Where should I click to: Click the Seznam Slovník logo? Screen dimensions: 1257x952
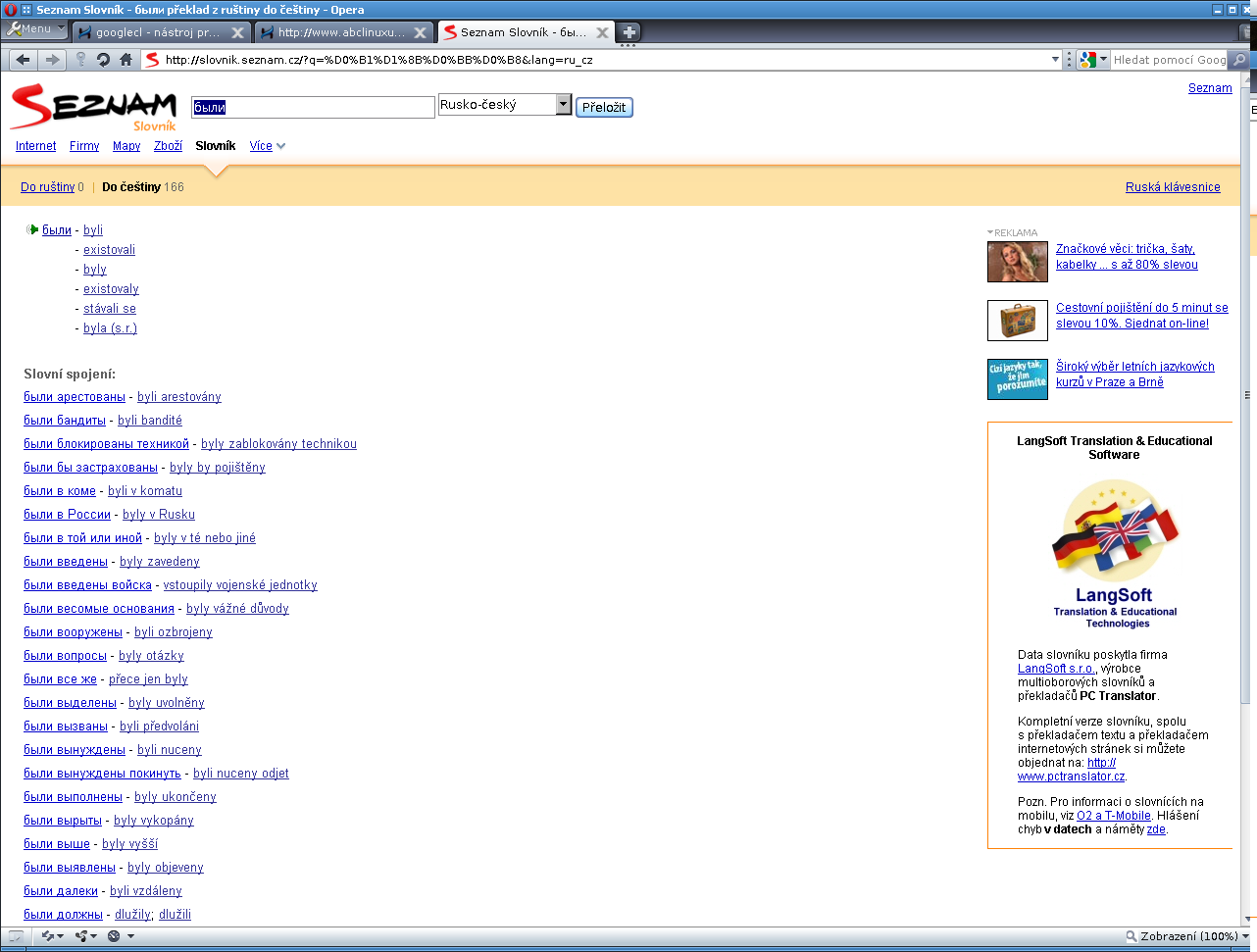point(93,108)
